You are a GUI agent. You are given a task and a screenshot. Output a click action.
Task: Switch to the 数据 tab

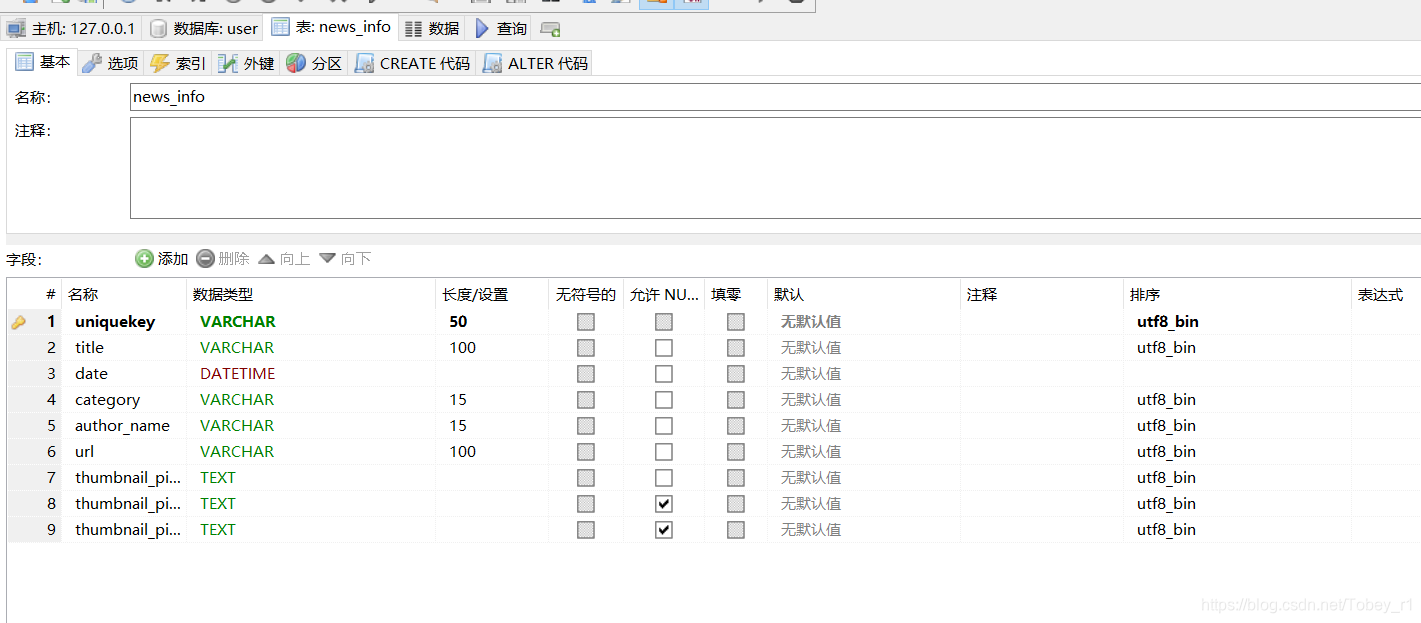(x=432, y=28)
